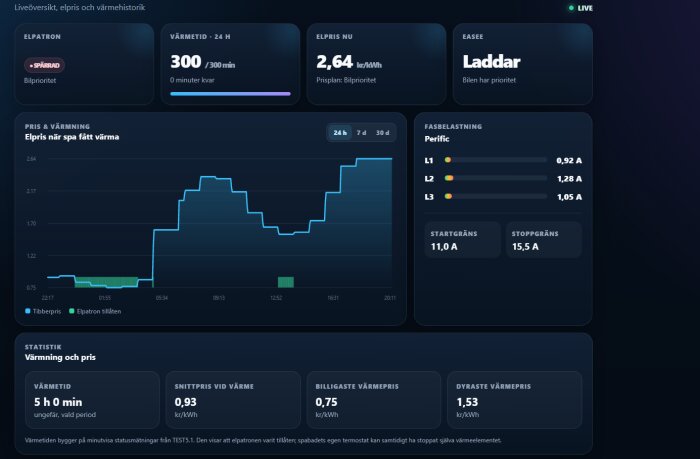This screenshot has width=700, height=459.
Task: Switch chart range to 7 d
Action: [361, 133]
